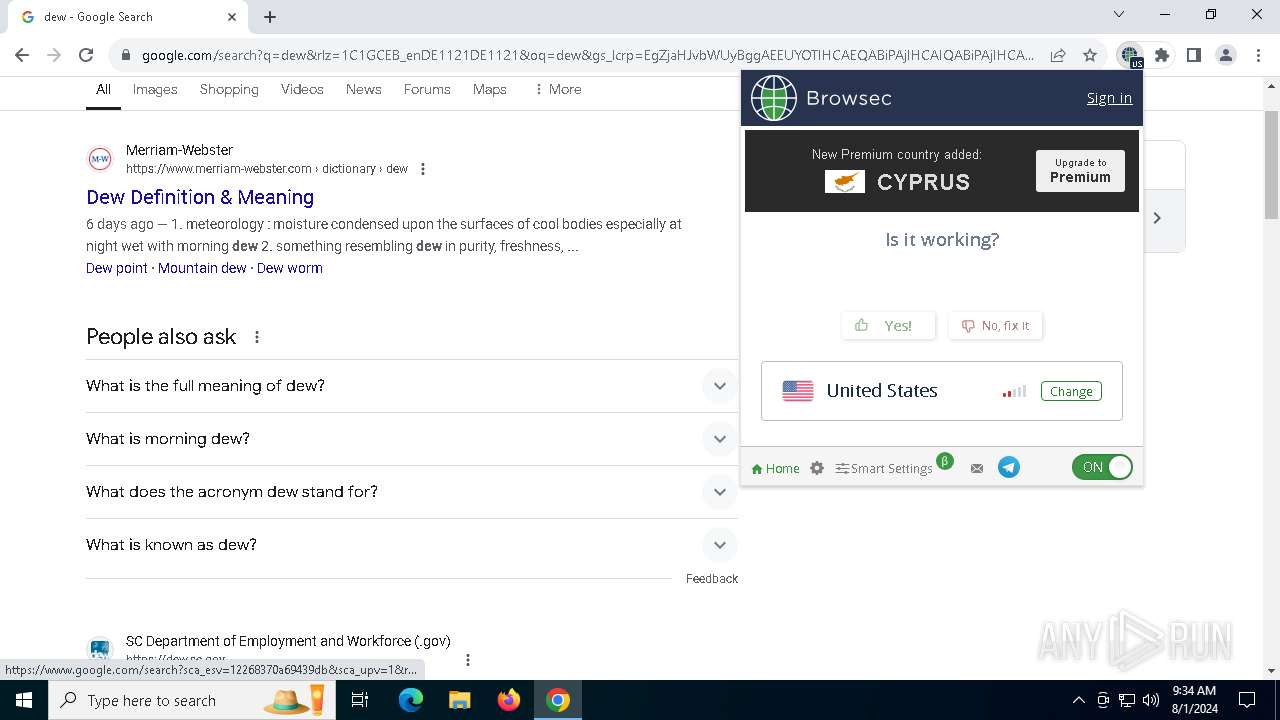The height and width of the screenshot is (720, 1280).
Task: Show hidden system tray icons
Action: [x=1078, y=700]
